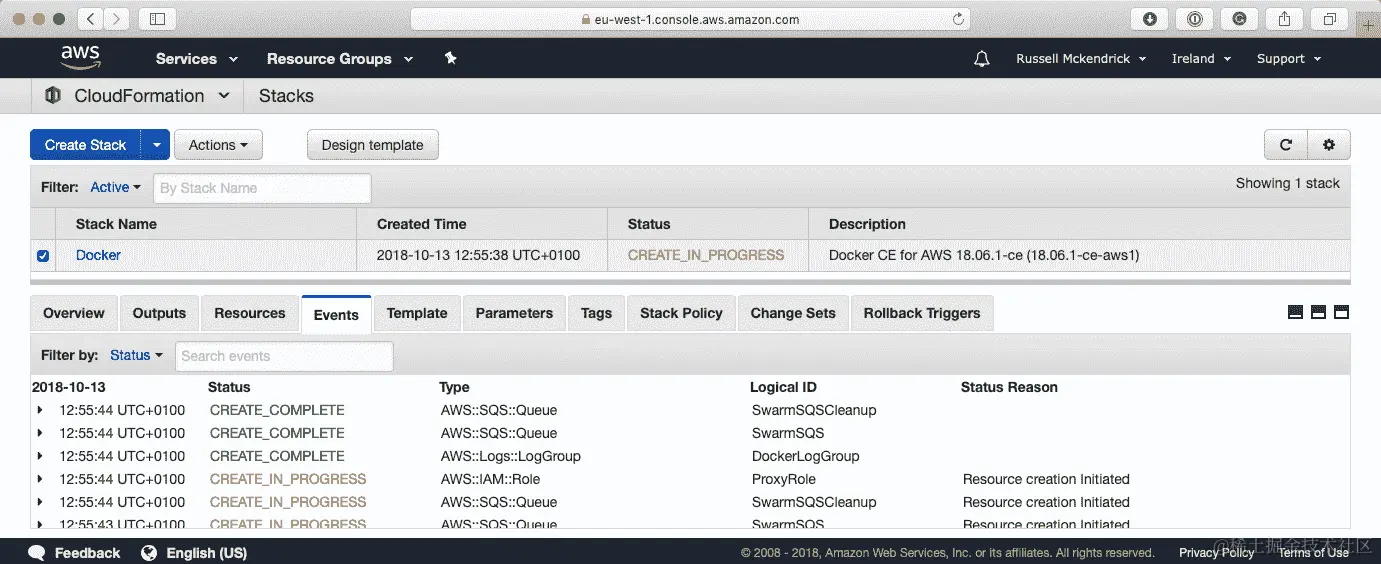
Task: Open the Support dropdown menu
Action: click(x=1289, y=59)
